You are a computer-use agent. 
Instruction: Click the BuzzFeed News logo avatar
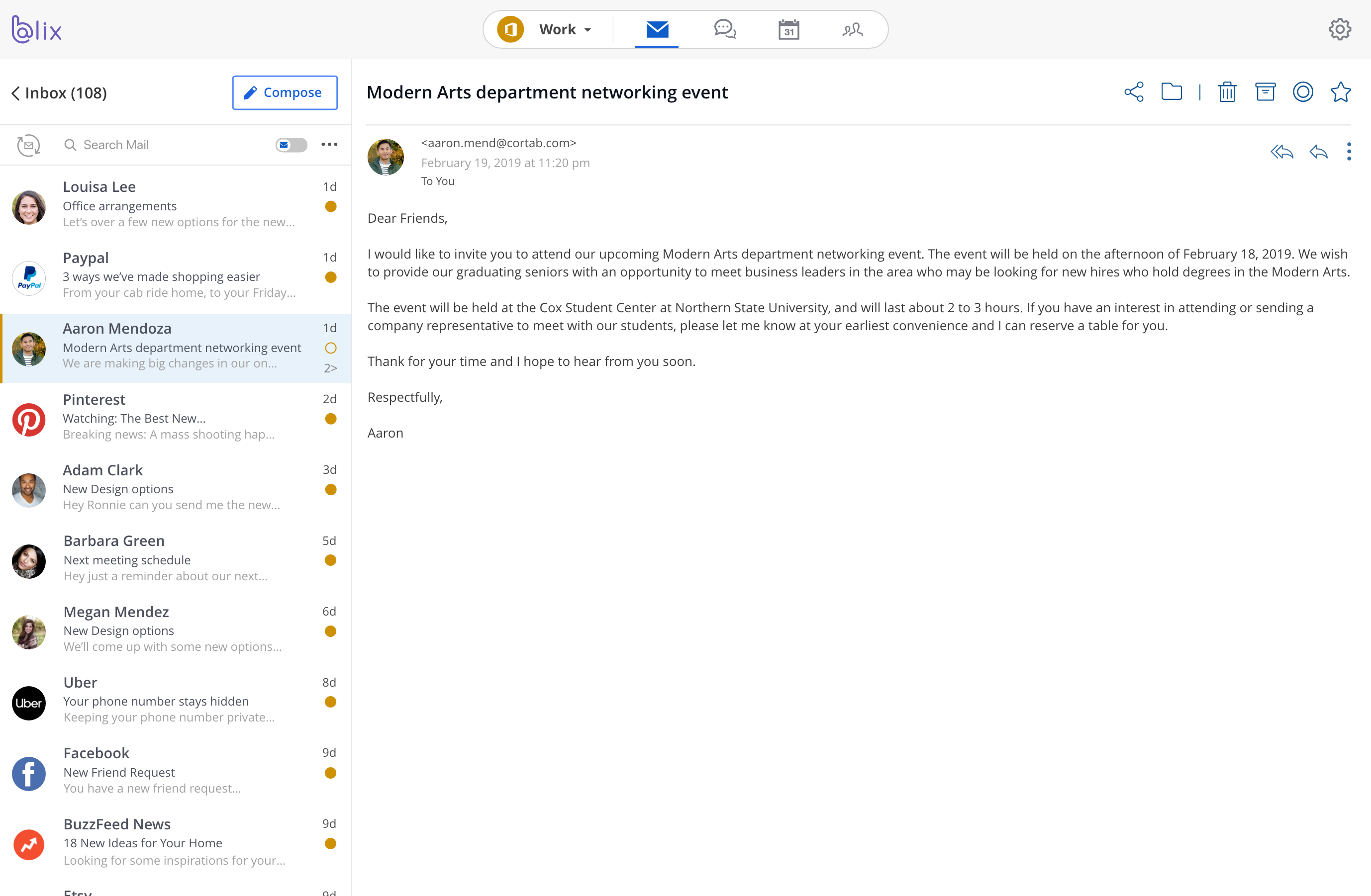click(29, 845)
